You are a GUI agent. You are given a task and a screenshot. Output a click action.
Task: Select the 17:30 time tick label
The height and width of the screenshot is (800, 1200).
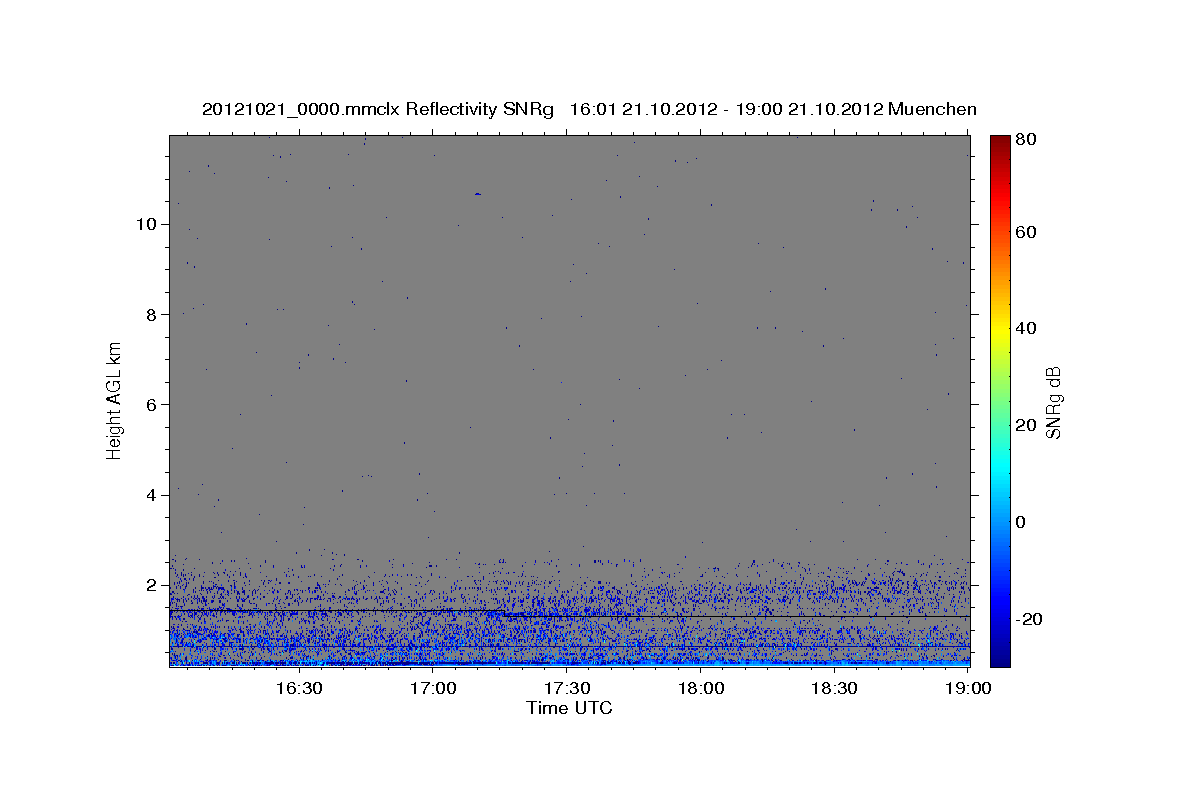coord(567,688)
